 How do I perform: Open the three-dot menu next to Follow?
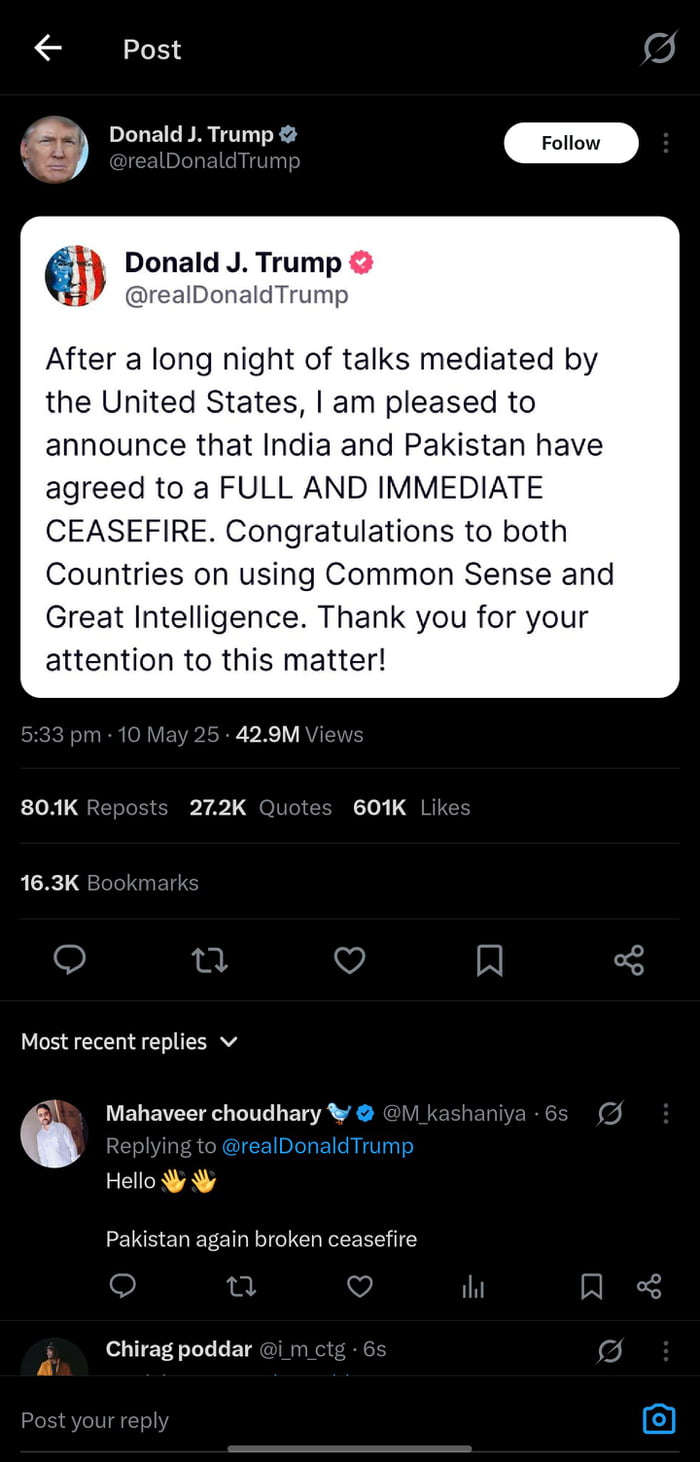point(665,143)
